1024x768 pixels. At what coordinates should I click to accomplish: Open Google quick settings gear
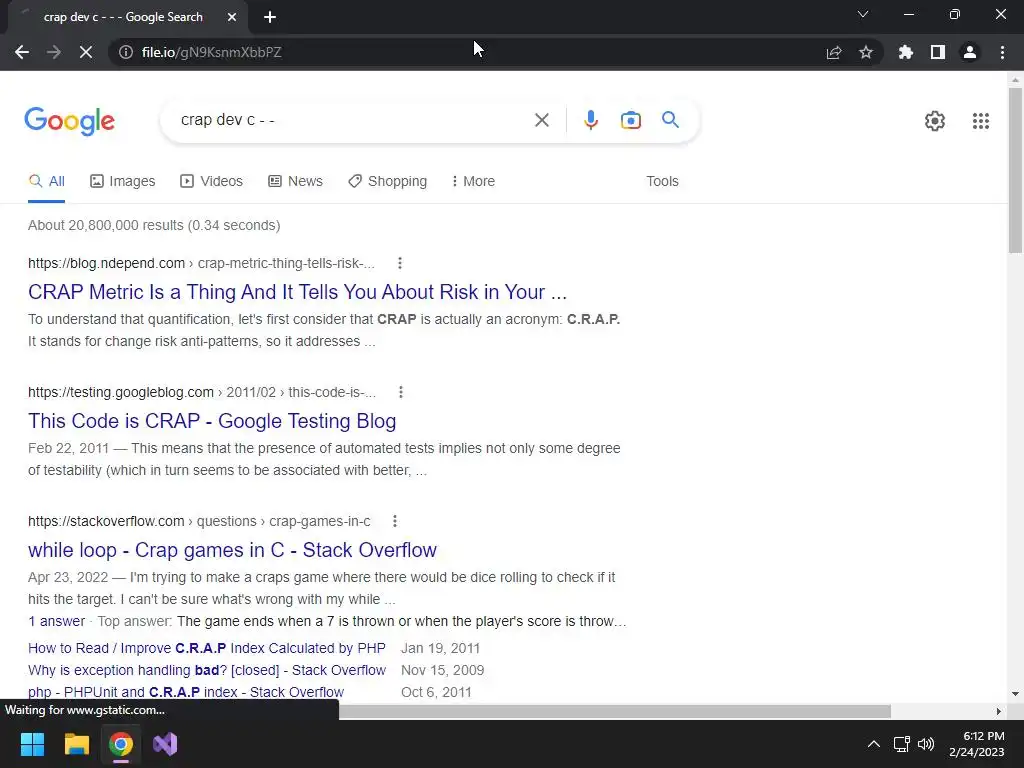[935, 121]
